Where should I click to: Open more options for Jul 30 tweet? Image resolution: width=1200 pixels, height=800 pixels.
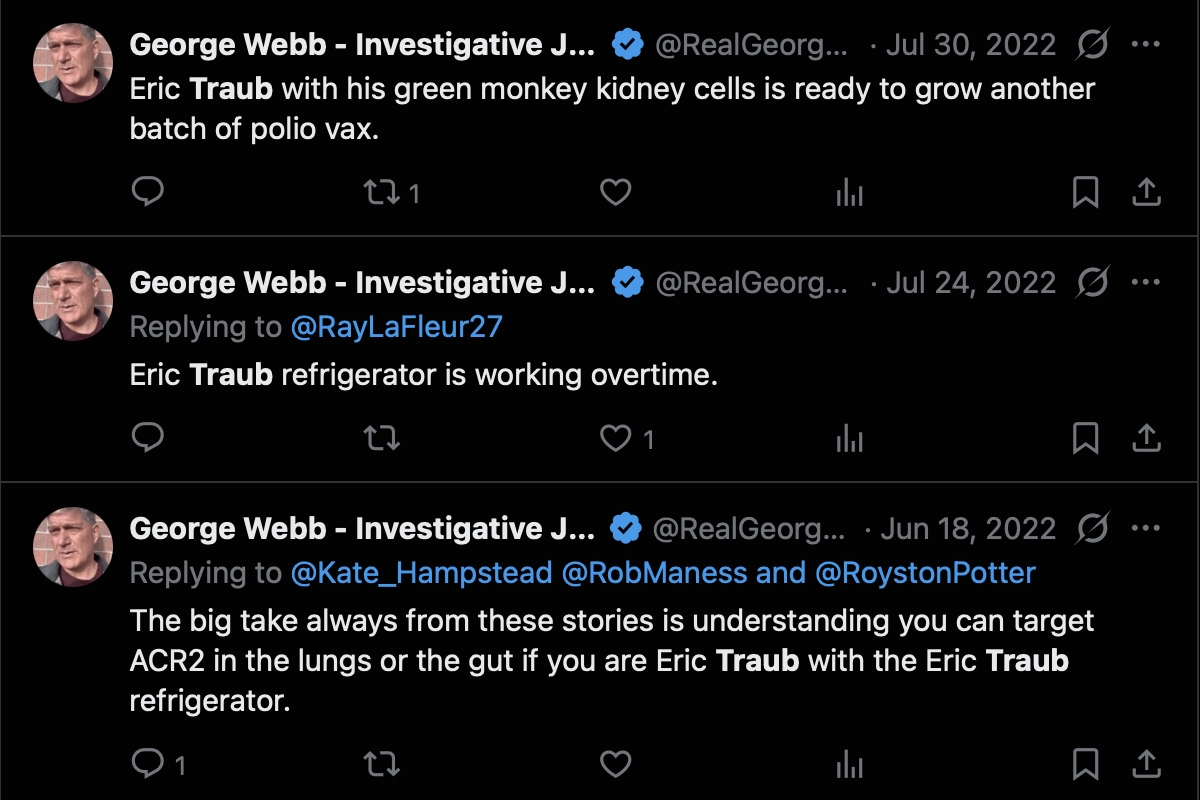(1146, 45)
